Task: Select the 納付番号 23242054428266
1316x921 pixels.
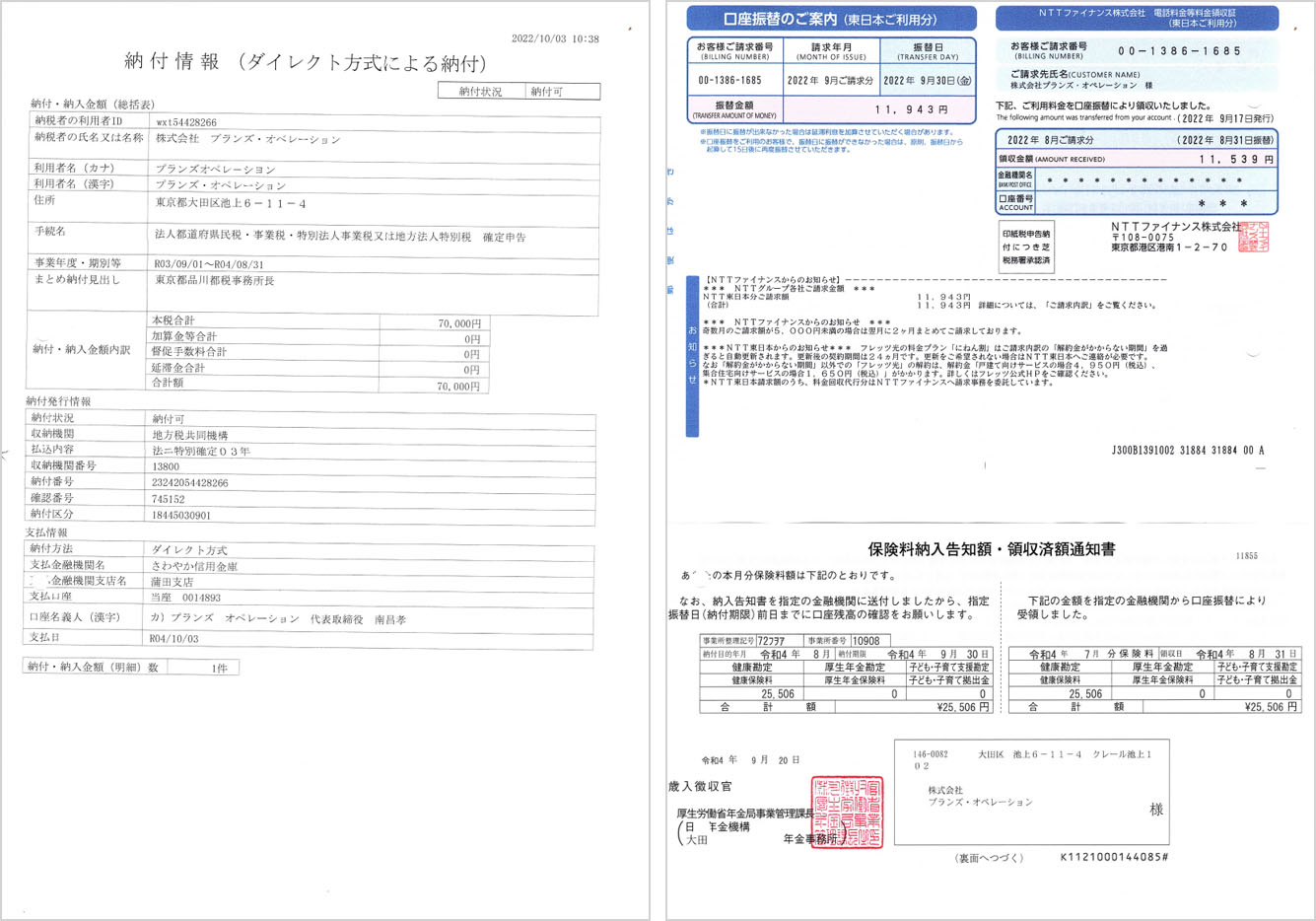Action: pyautogui.click(x=190, y=482)
